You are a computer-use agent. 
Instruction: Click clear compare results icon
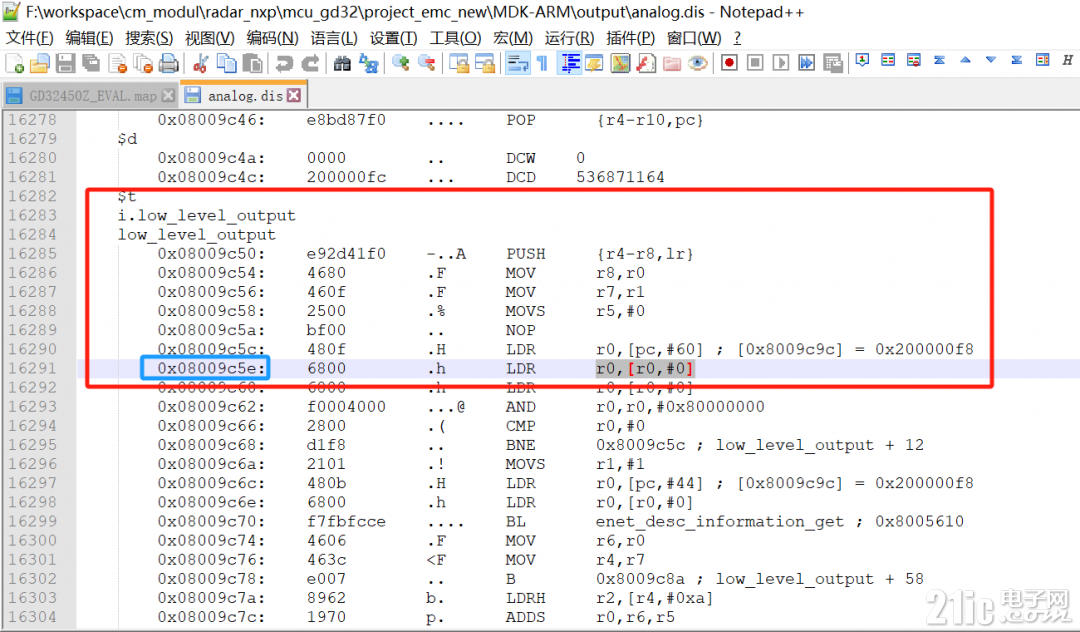point(913,61)
